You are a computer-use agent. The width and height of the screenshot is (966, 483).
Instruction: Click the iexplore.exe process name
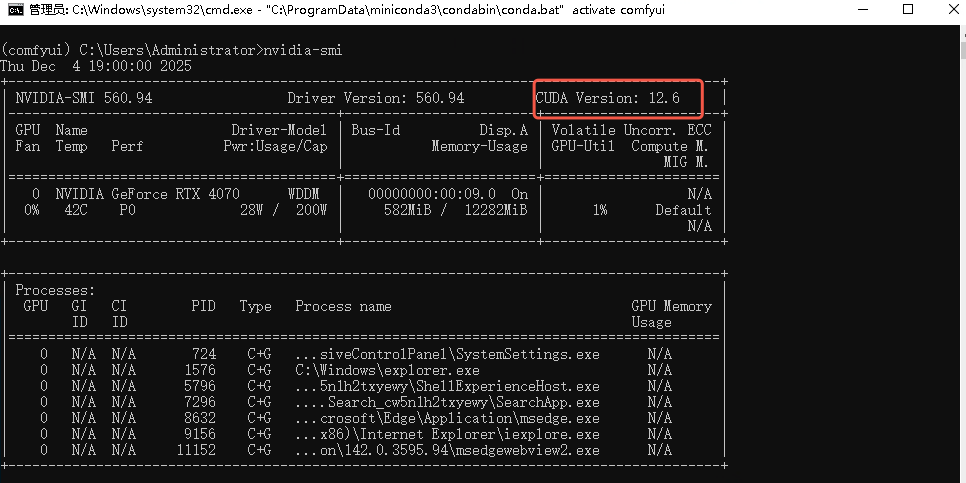(447, 434)
